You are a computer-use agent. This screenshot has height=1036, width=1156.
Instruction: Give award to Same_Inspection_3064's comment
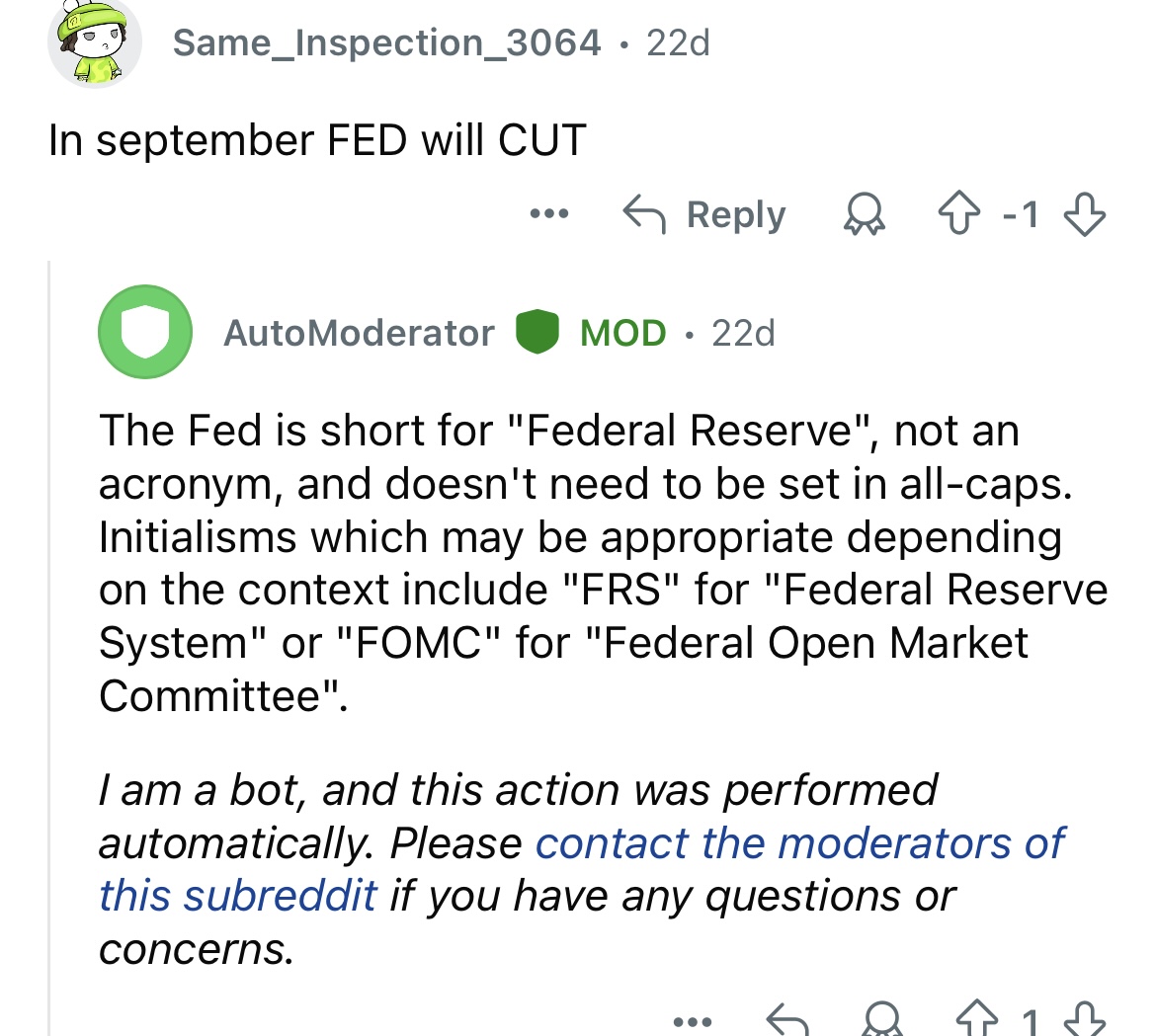[863, 214]
